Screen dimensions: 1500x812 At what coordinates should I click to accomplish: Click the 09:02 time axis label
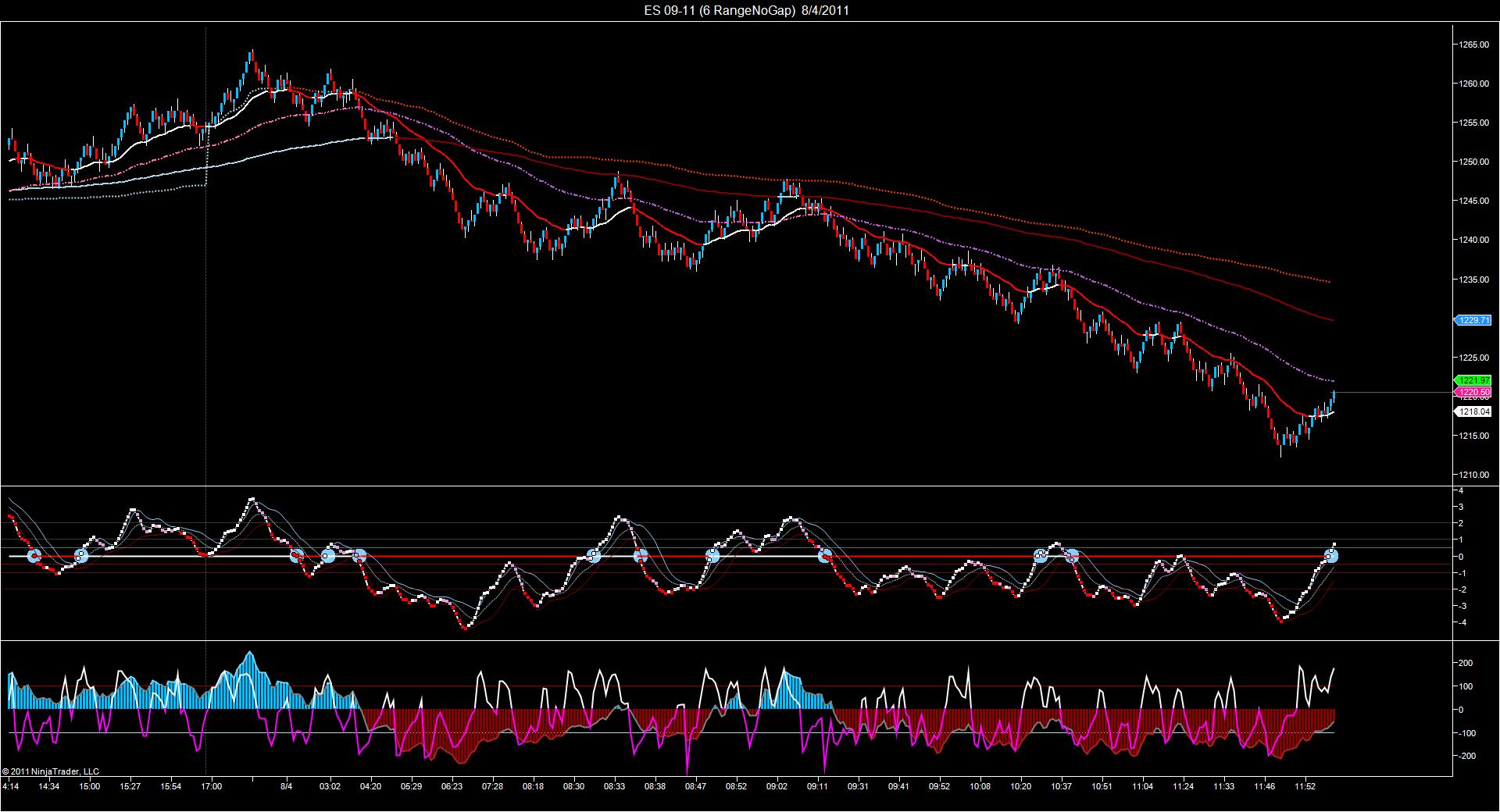click(x=777, y=786)
